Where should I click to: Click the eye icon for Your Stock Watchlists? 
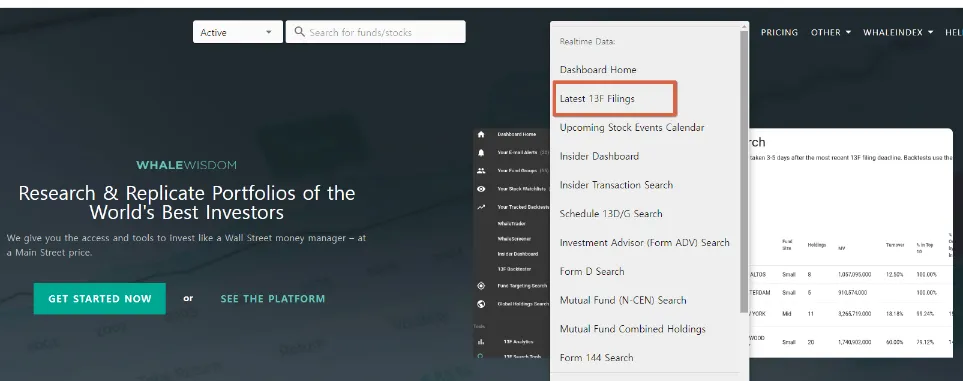pos(481,189)
